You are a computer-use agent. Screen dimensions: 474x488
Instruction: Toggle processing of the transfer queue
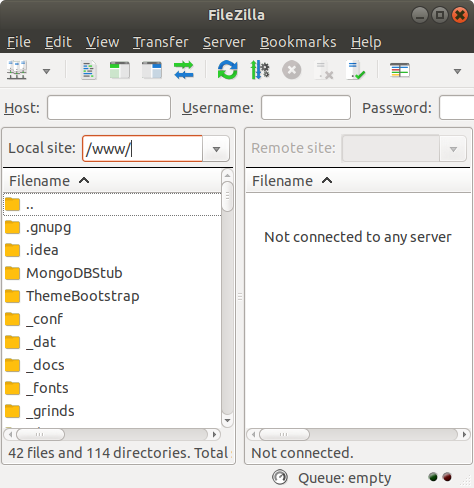pos(260,70)
